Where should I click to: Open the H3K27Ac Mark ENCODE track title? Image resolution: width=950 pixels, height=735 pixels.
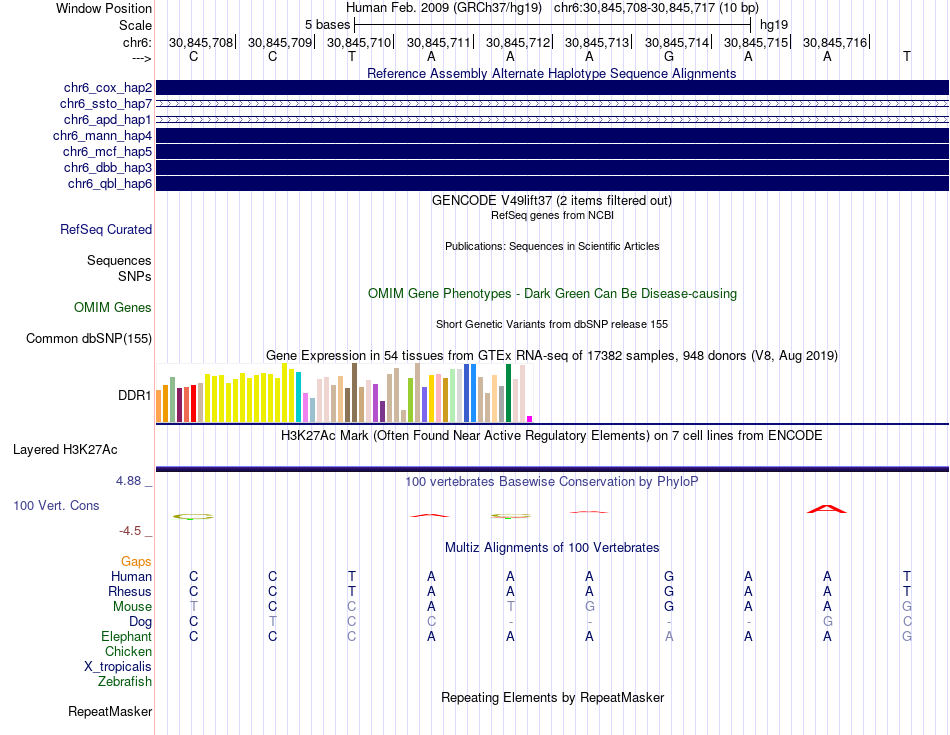point(551,436)
